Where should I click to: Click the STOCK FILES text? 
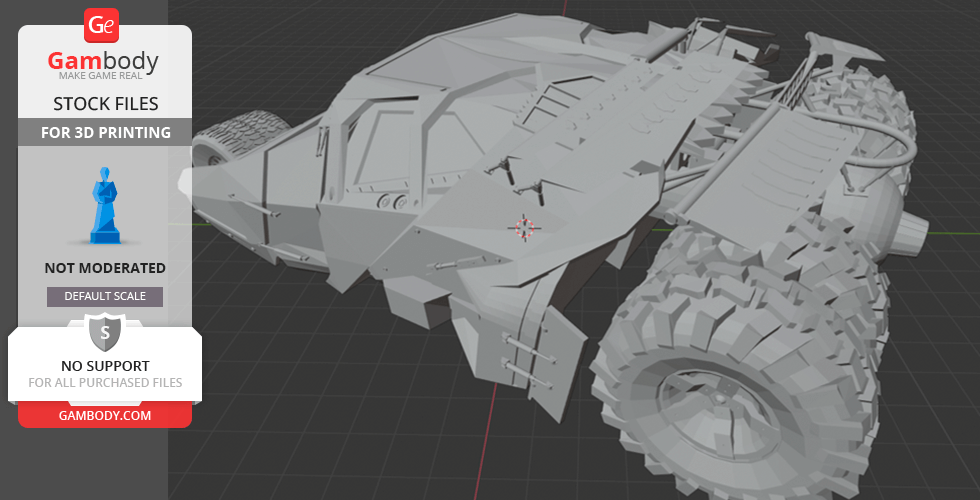pos(106,104)
